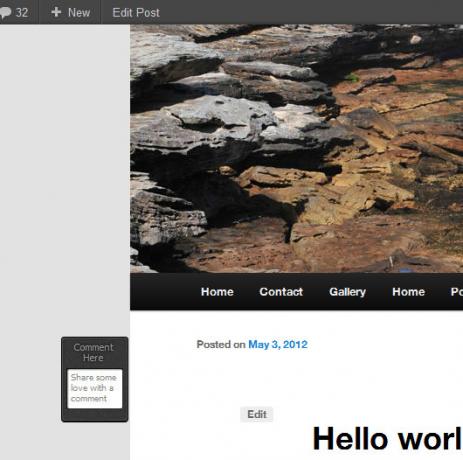Click the partially visible last nav item

click(457, 292)
